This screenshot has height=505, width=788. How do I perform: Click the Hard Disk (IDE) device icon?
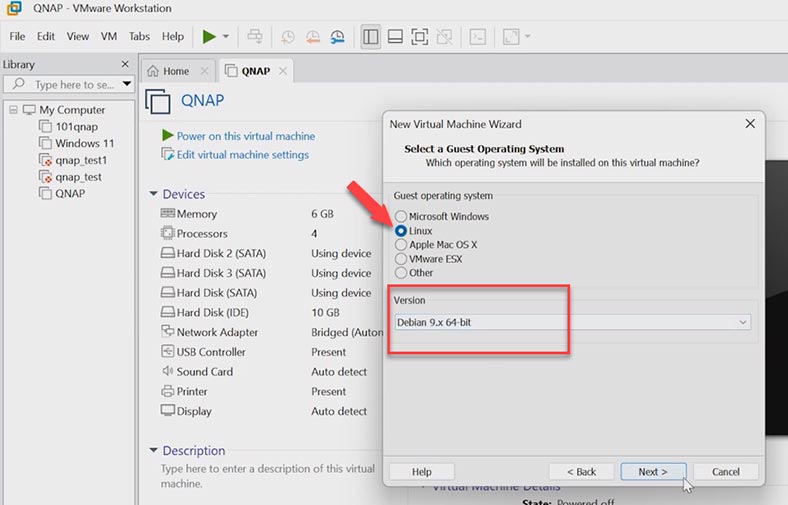tap(167, 312)
